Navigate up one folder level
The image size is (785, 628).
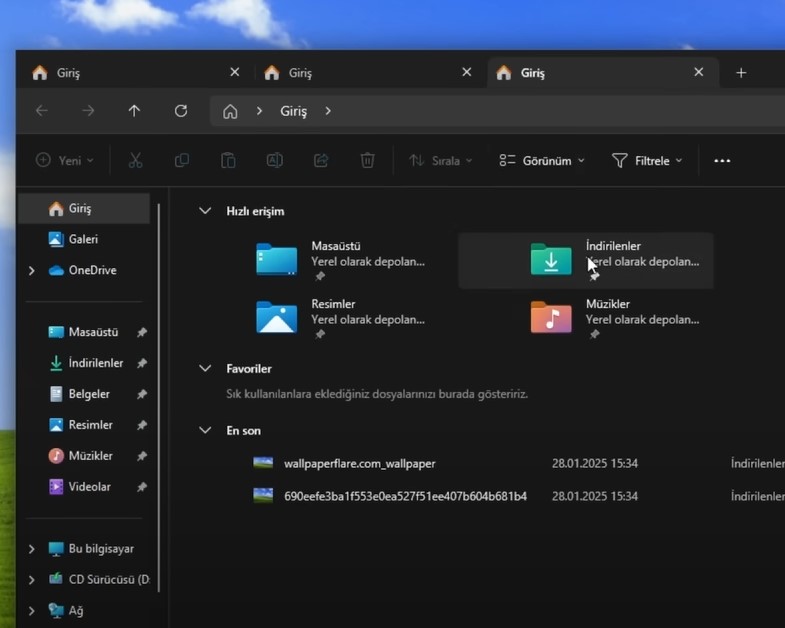click(x=134, y=111)
